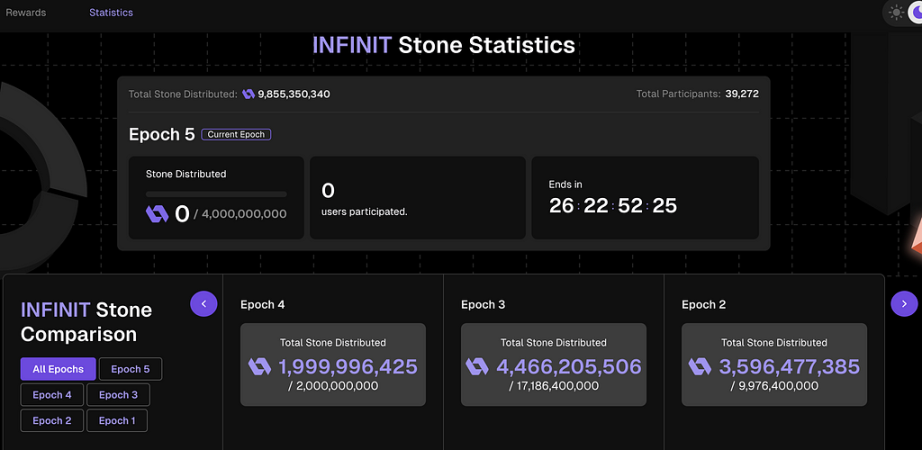Click the stone icon in Epoch 2 card
Screen dimensions: 922x450
click(x=700, y=366)
